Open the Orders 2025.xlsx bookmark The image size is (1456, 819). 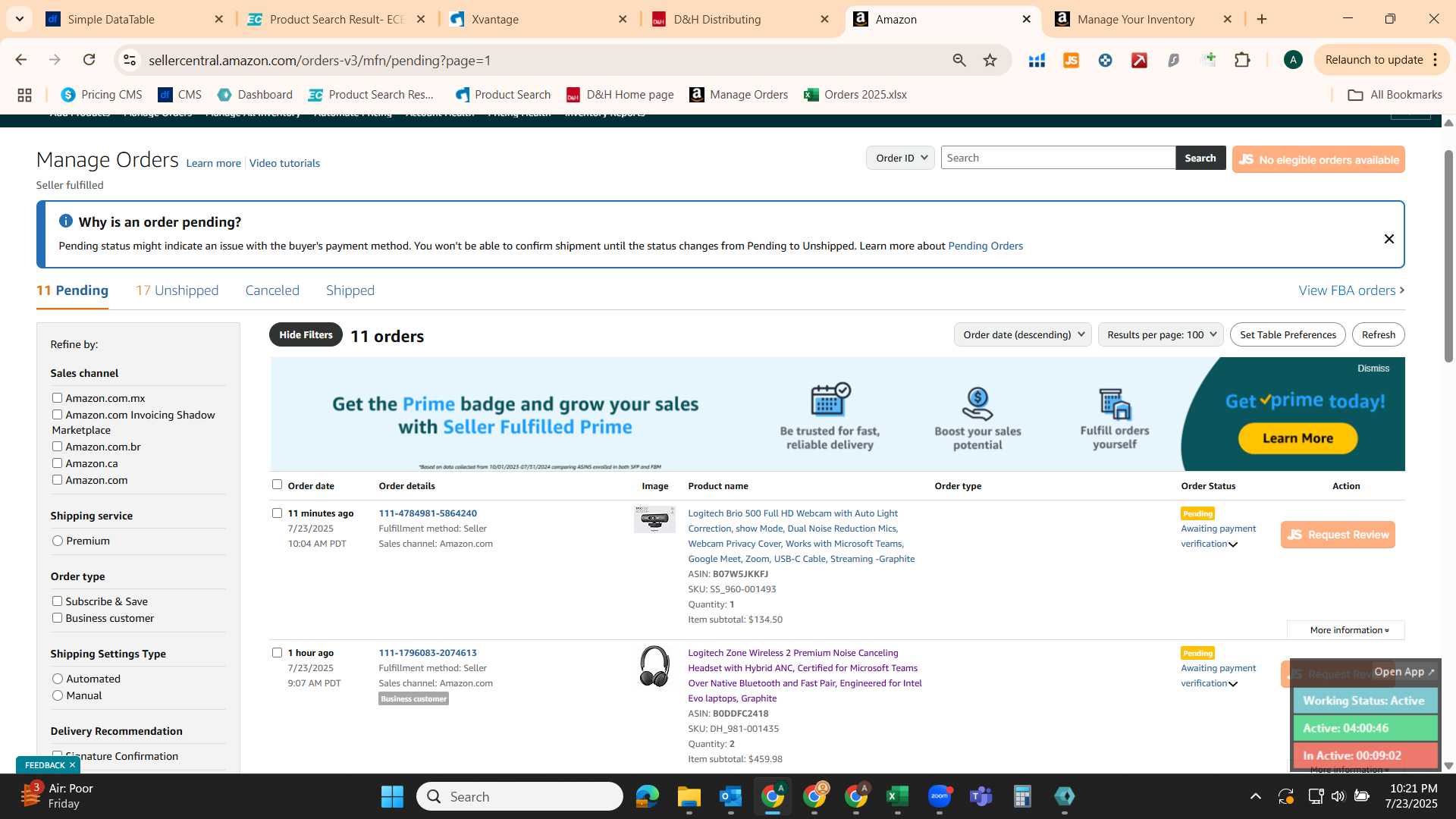pos(855,95)
